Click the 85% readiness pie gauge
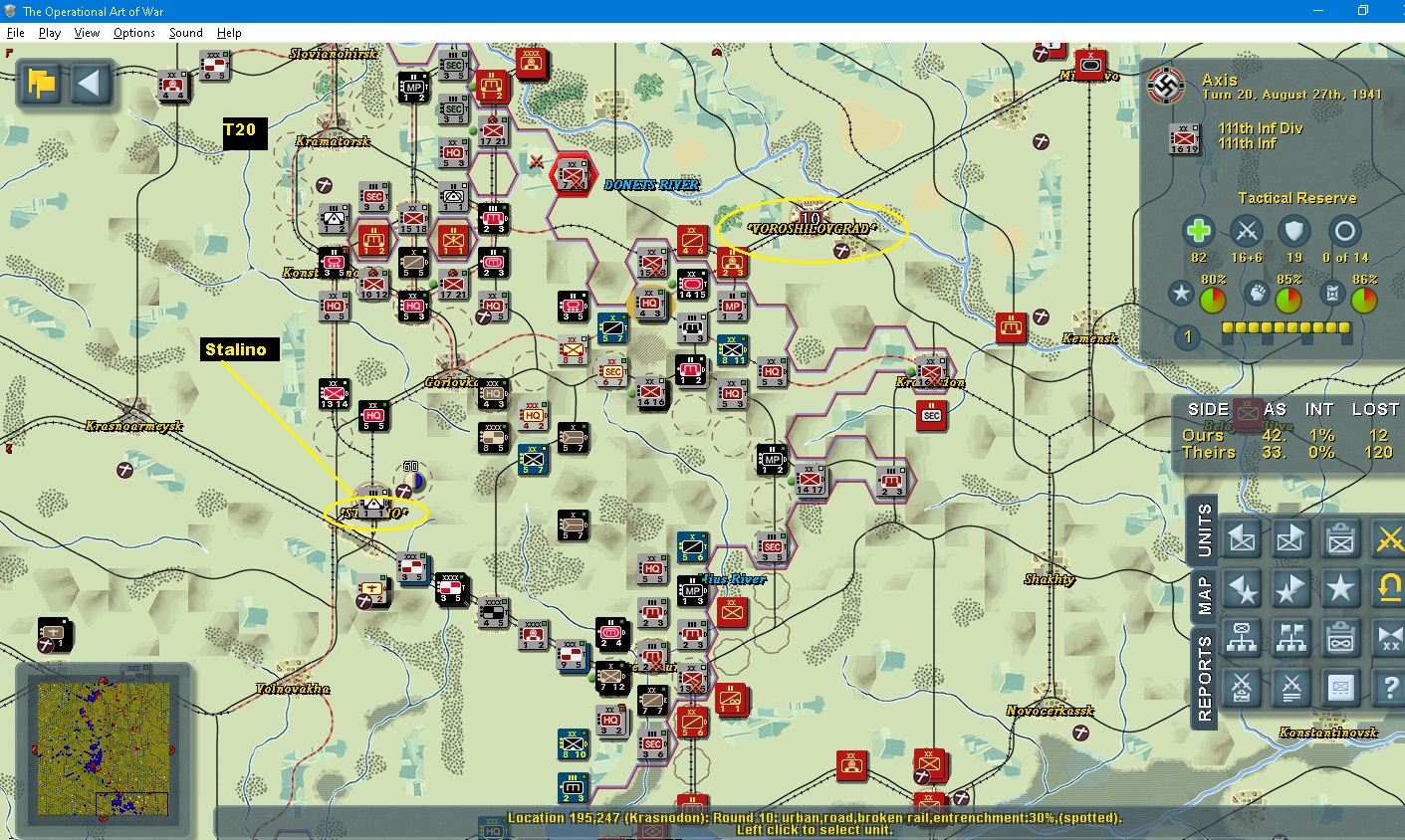This screenshot has height=840, width=1405. point(1288,301)
